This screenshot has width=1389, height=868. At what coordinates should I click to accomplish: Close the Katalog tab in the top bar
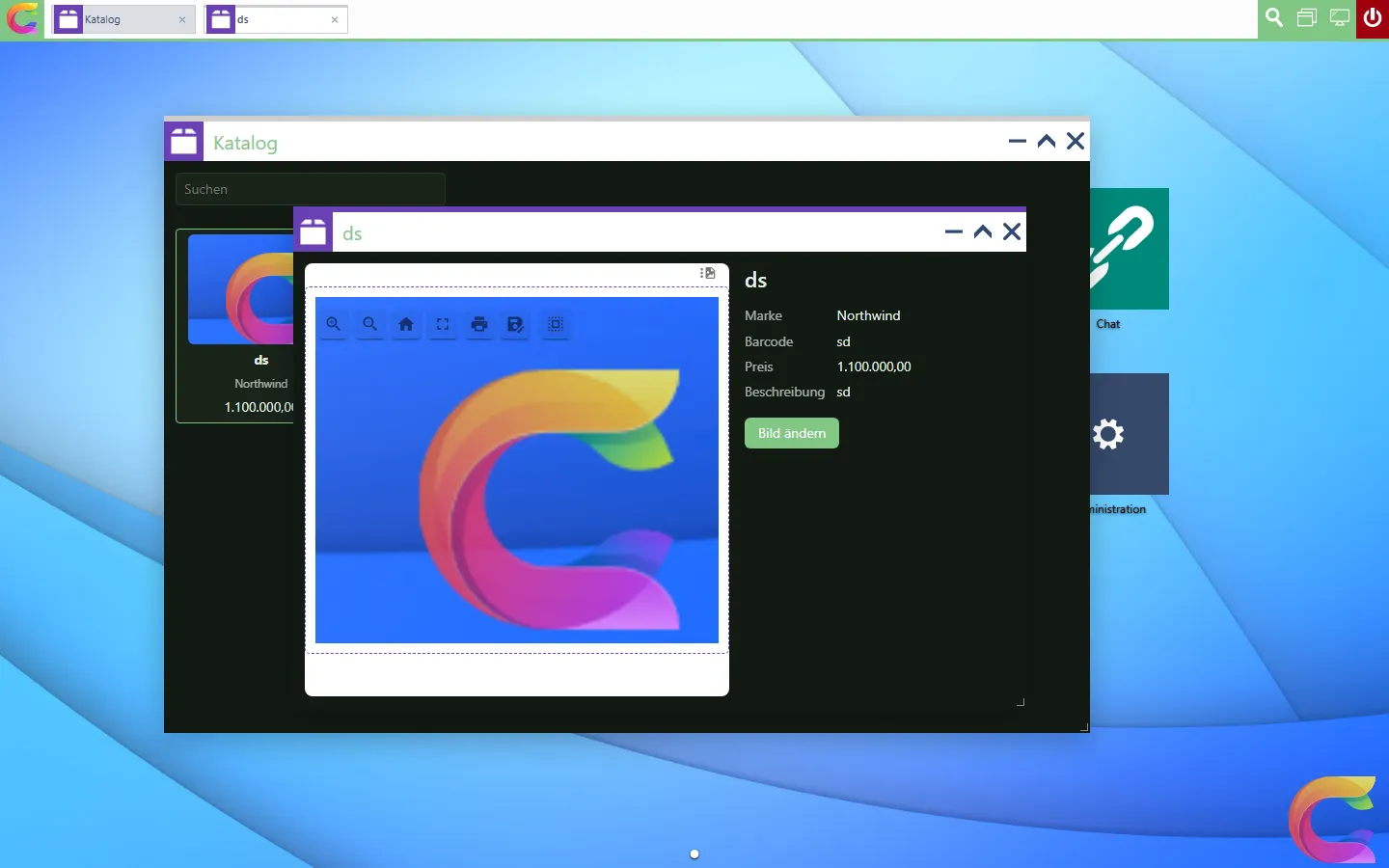click(182, 19)
